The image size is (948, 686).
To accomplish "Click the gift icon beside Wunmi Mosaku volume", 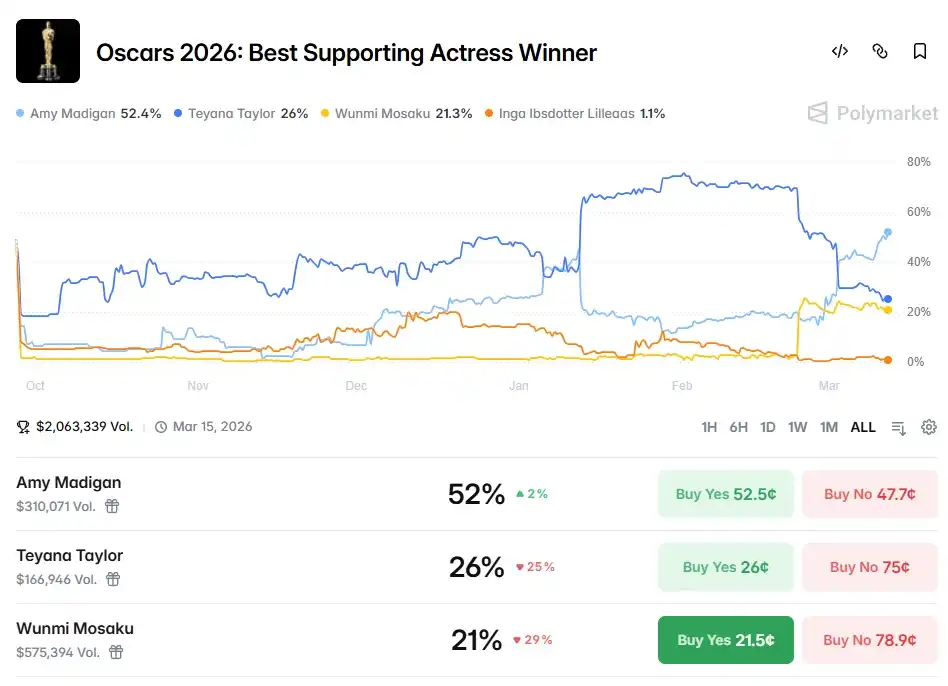I will 116,652.
